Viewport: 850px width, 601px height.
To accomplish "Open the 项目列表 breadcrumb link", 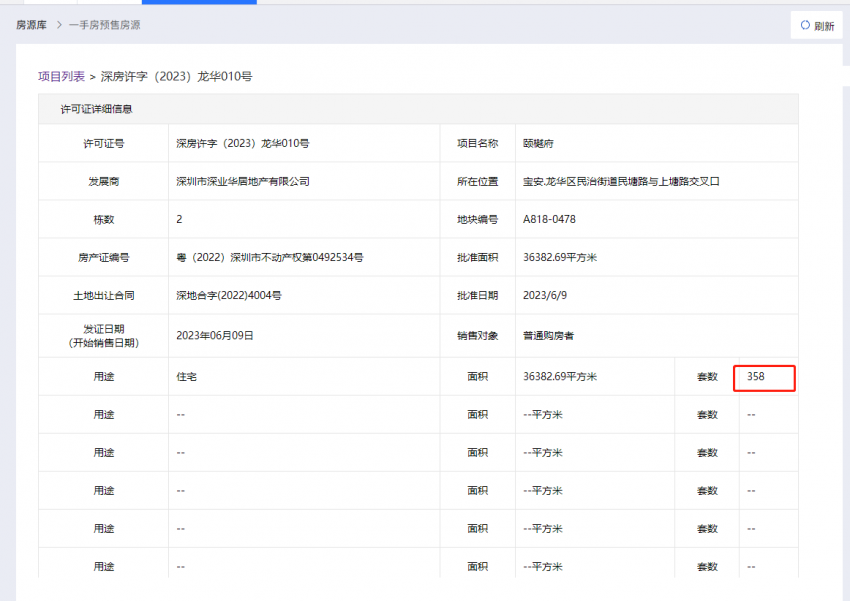I will coord(61,76).
